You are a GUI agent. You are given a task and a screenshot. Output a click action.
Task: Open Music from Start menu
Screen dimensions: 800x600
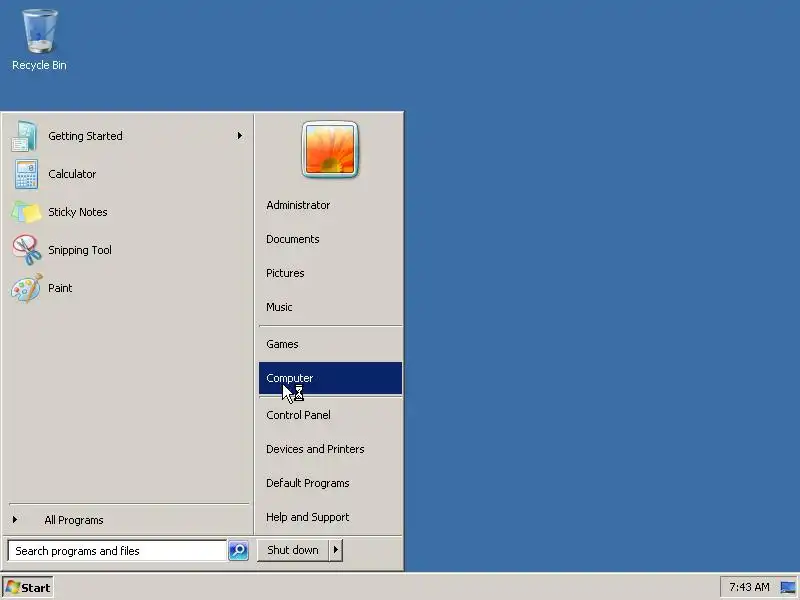(x=330, y=307)
